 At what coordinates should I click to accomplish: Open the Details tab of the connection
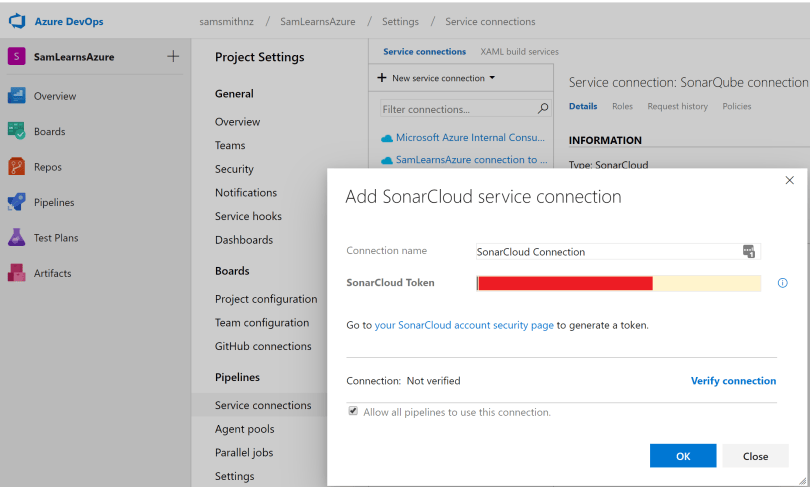click(x=583, y=106)
